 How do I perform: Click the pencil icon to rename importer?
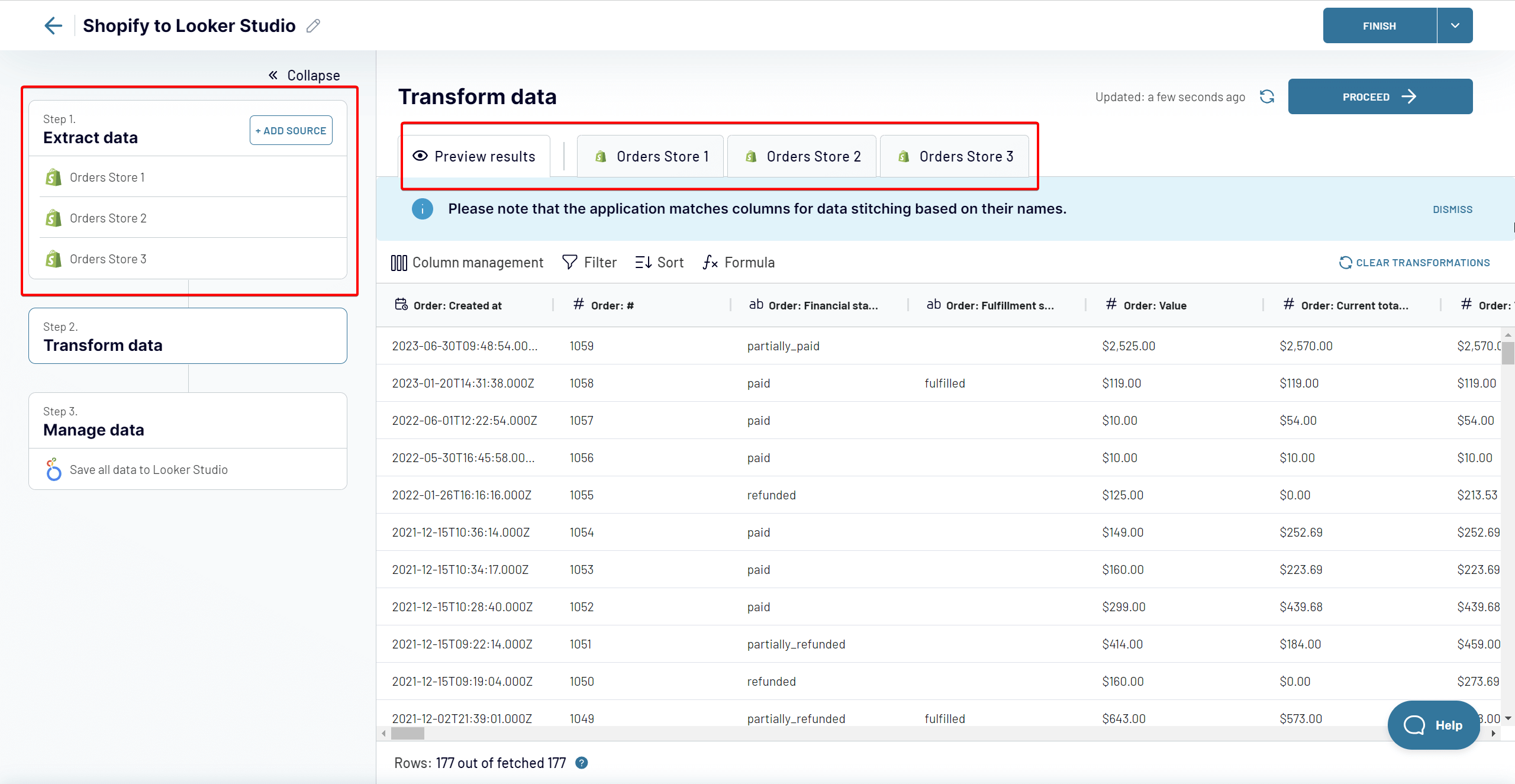[x=313, y=25]
